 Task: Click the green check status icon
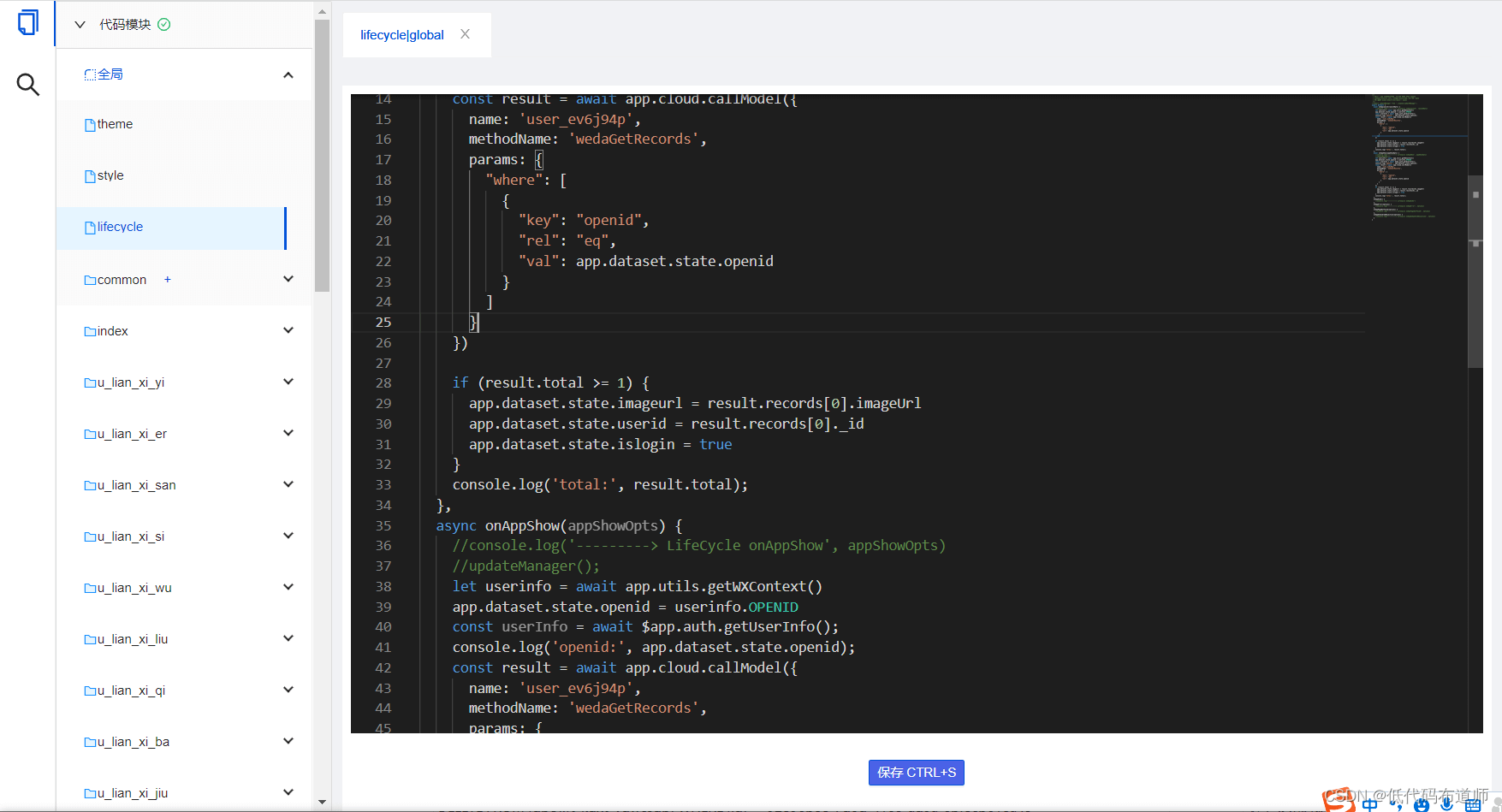pos(164,25)
